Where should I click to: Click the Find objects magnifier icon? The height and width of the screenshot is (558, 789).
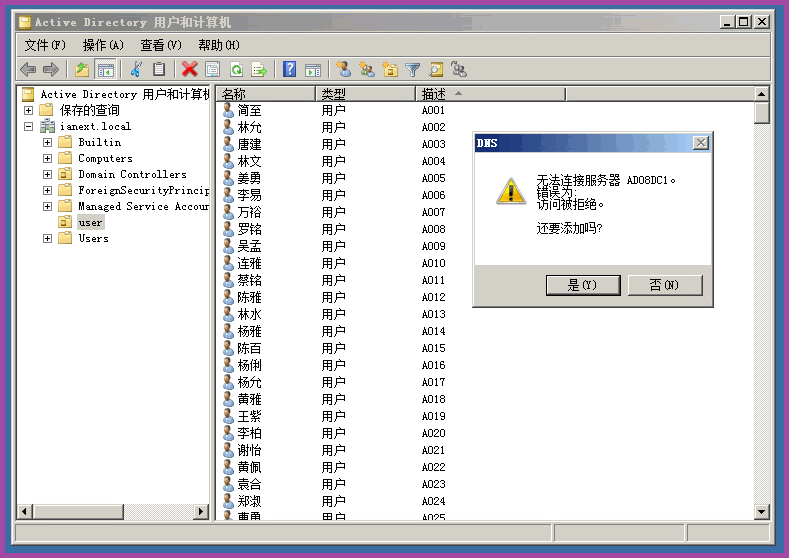pos(436,69)
